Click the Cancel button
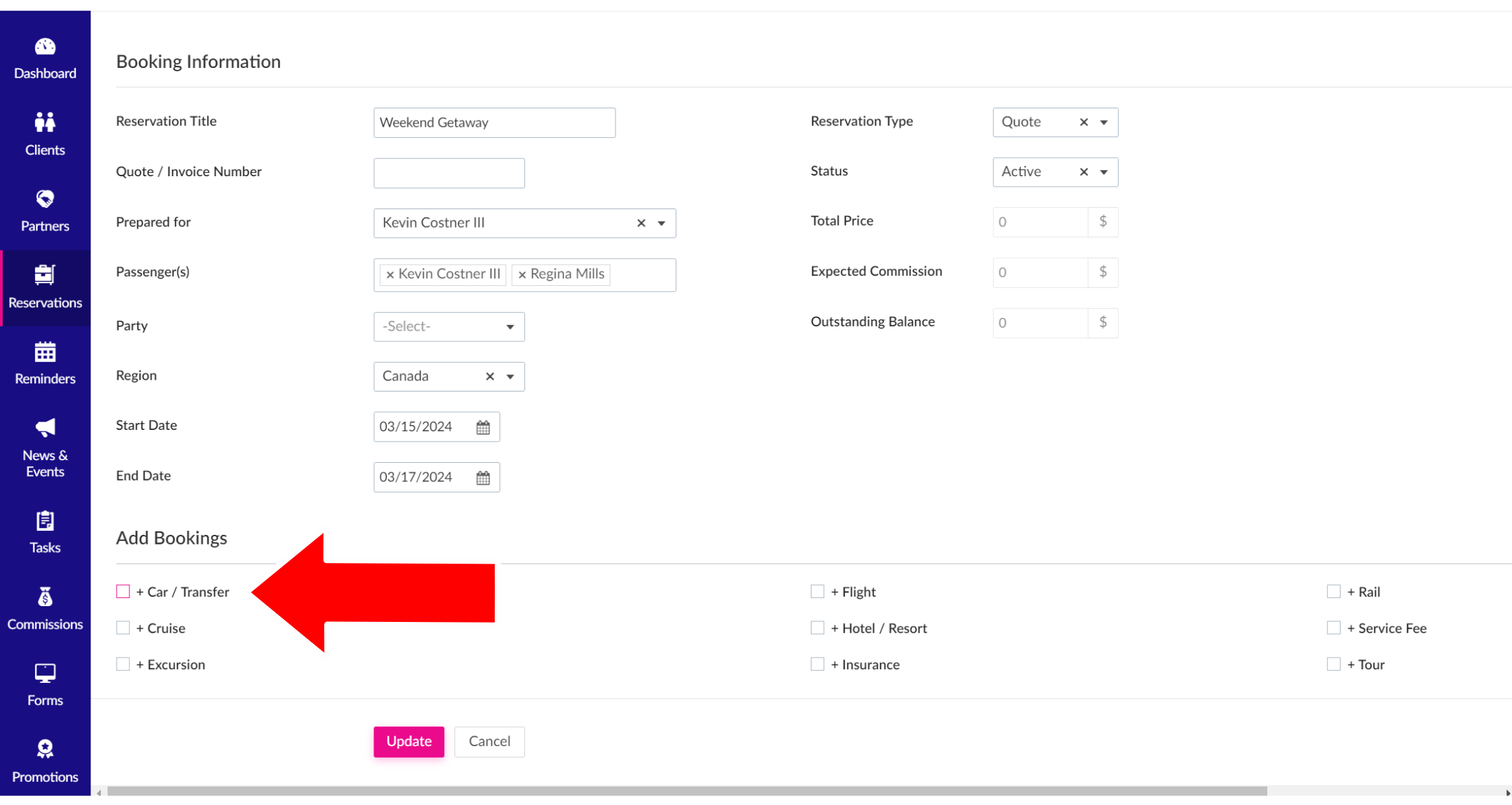Screen dimensions: 1512x805 click(x=489, y=741)
